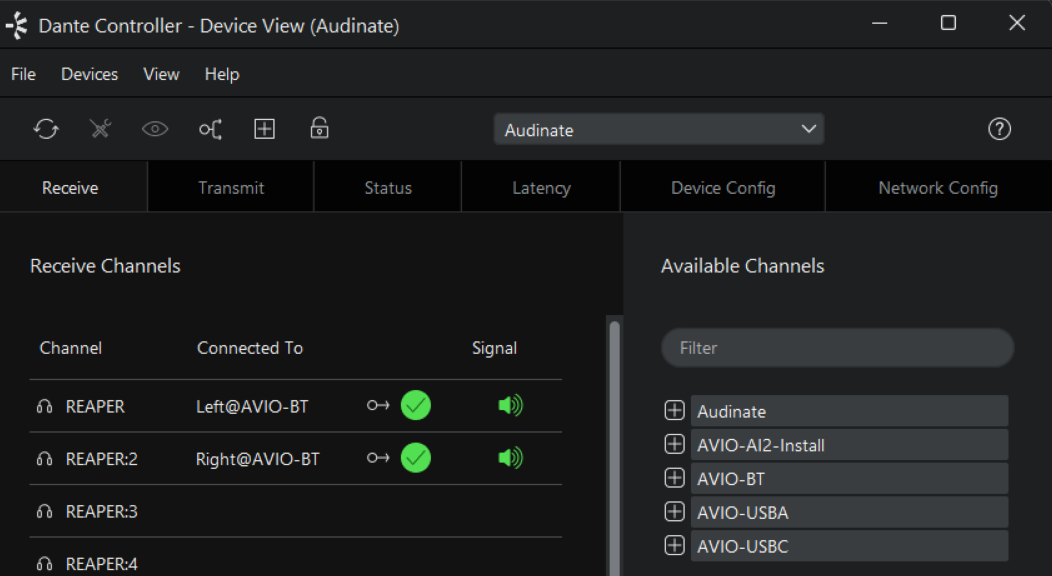1052x576 pixels.
Task: Switch to the Latency tab
Action: pos(541,188)
